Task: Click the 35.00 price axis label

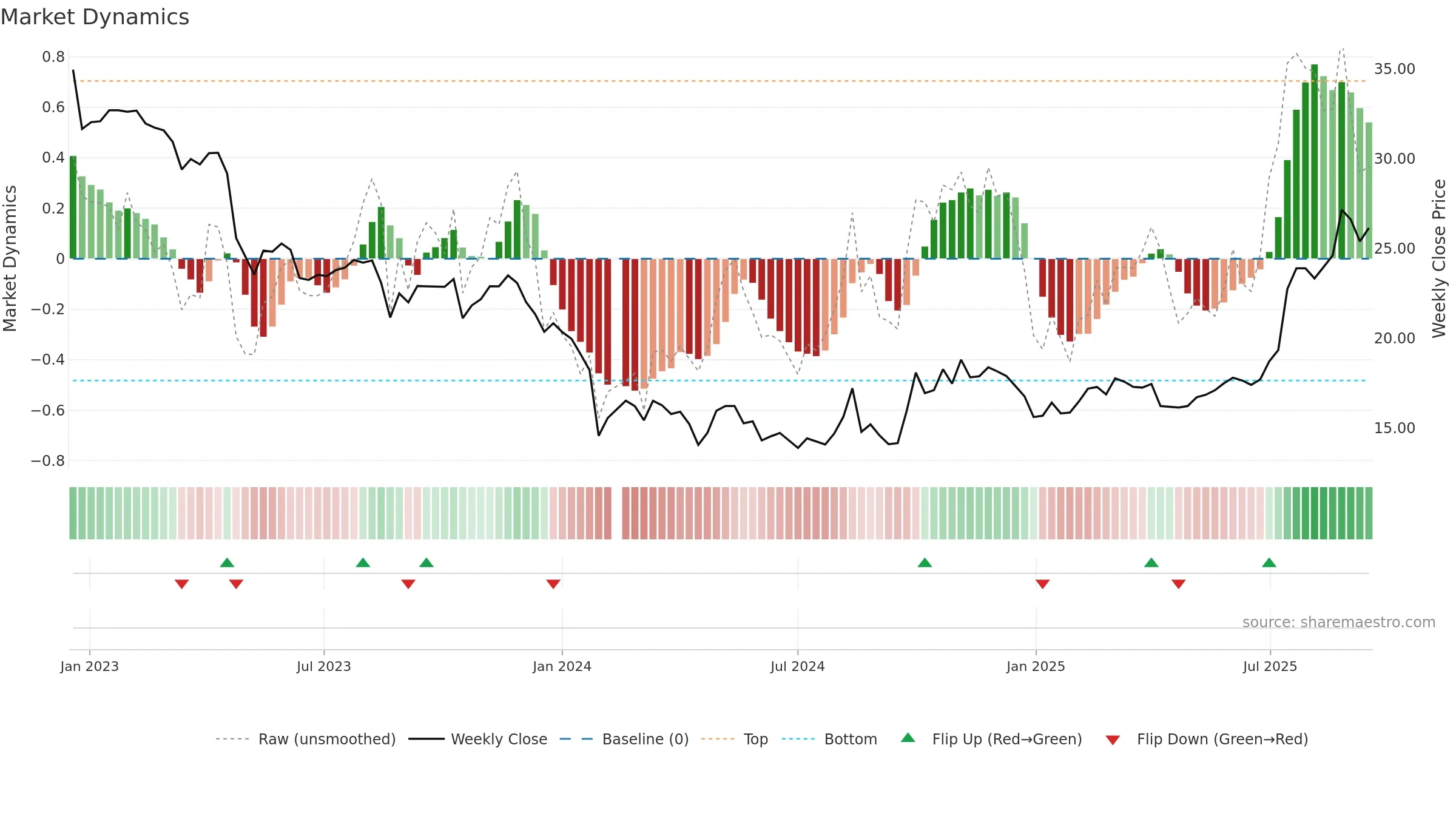Action: [x=1395, y=69]
